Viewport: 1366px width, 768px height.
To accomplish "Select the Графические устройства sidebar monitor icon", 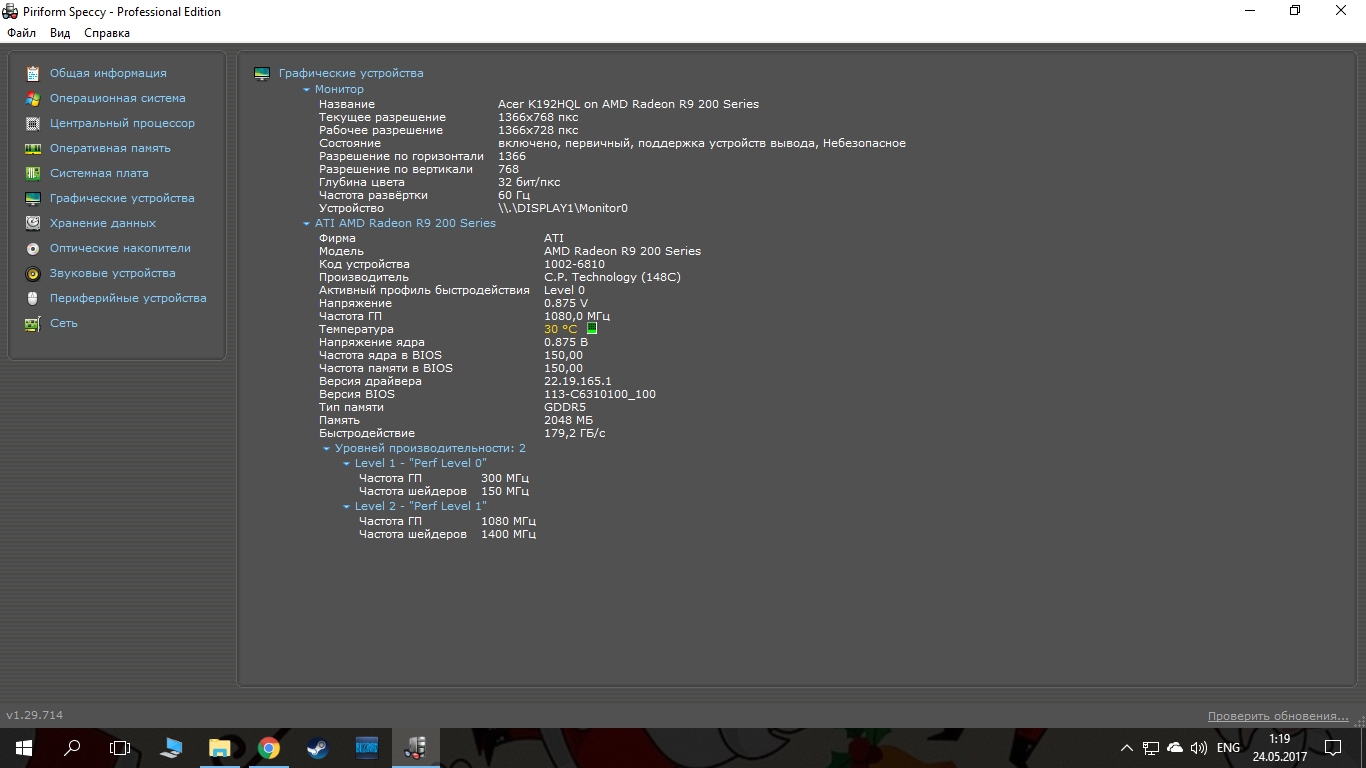I will (x=33, y=198).
